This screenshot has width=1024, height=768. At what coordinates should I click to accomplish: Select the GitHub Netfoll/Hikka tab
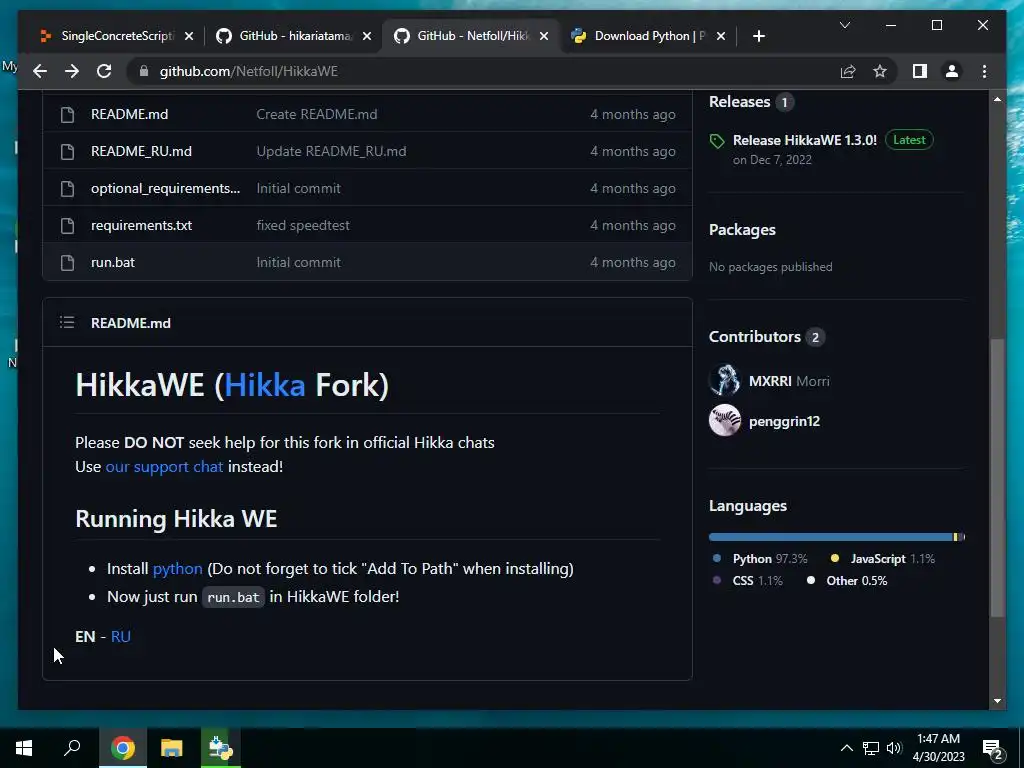pos(470,36)
